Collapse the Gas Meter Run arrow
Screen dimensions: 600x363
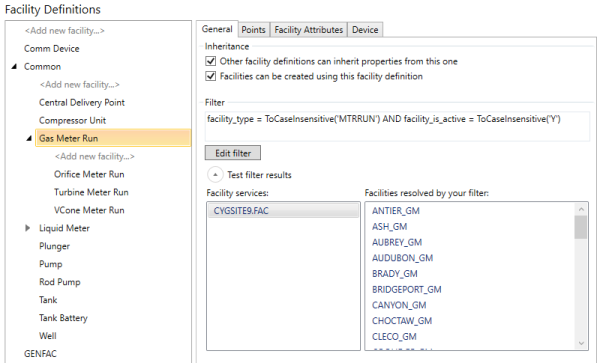[29, 138]
